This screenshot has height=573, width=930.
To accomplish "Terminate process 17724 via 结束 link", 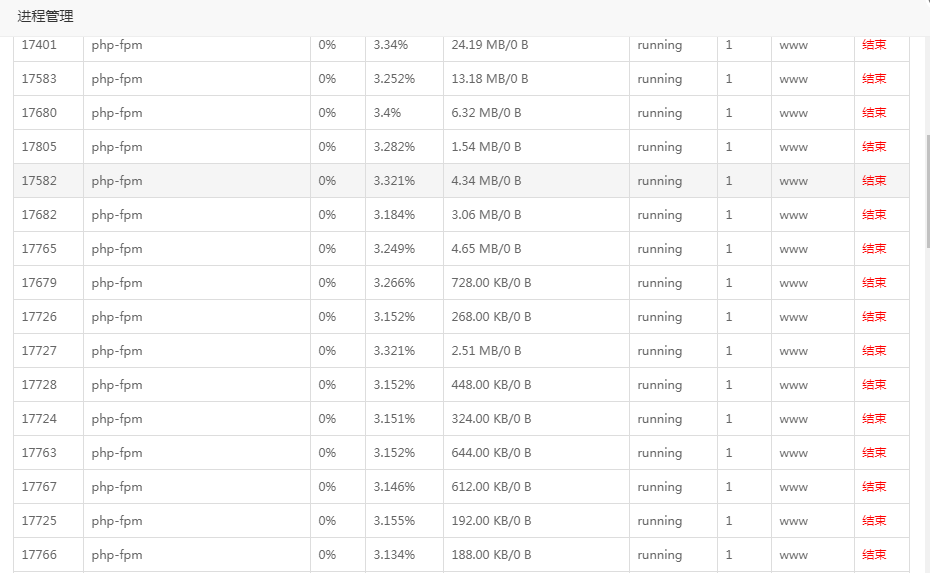I will (874, 419).
